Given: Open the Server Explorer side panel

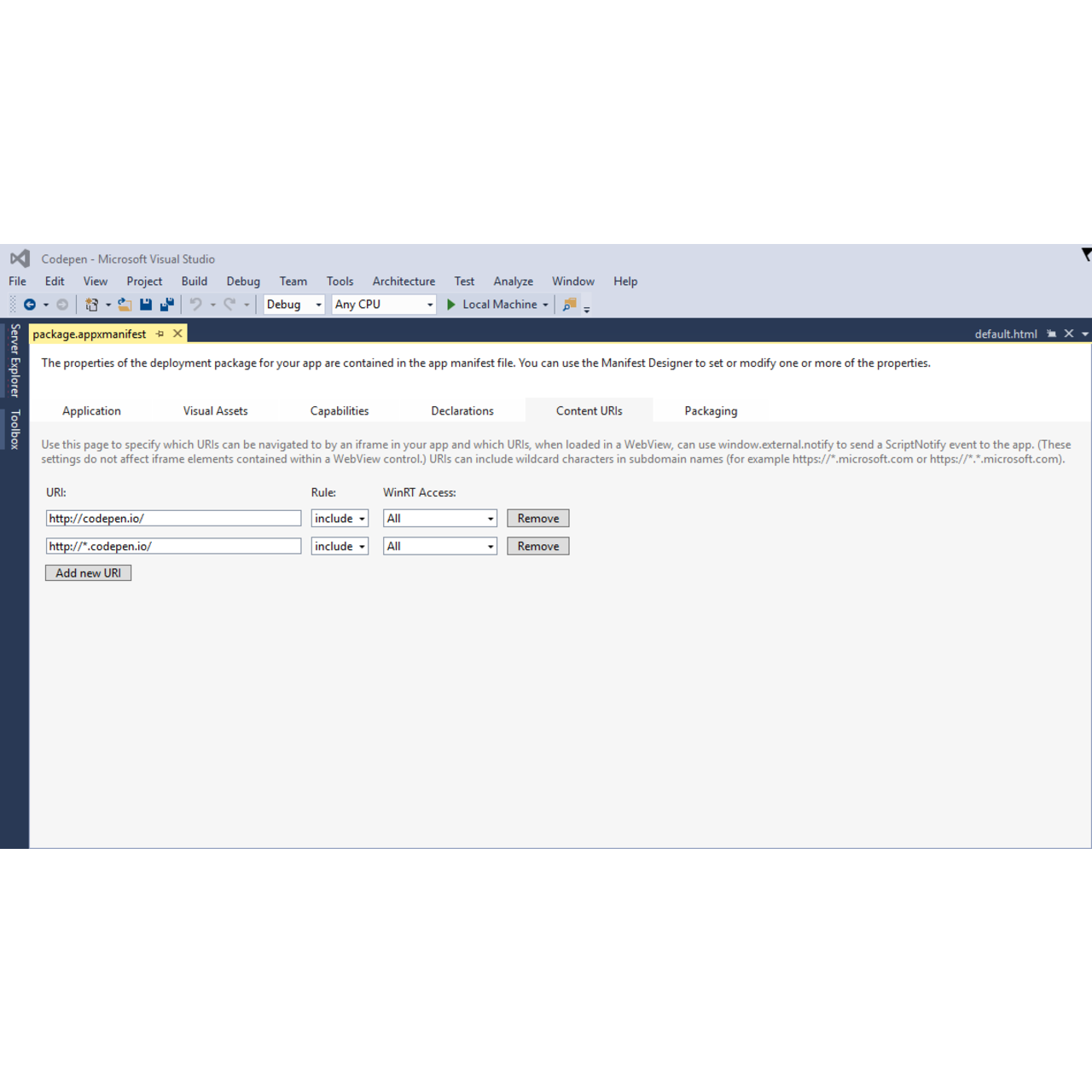Looking at the screenshot, I should click(15, 361).
